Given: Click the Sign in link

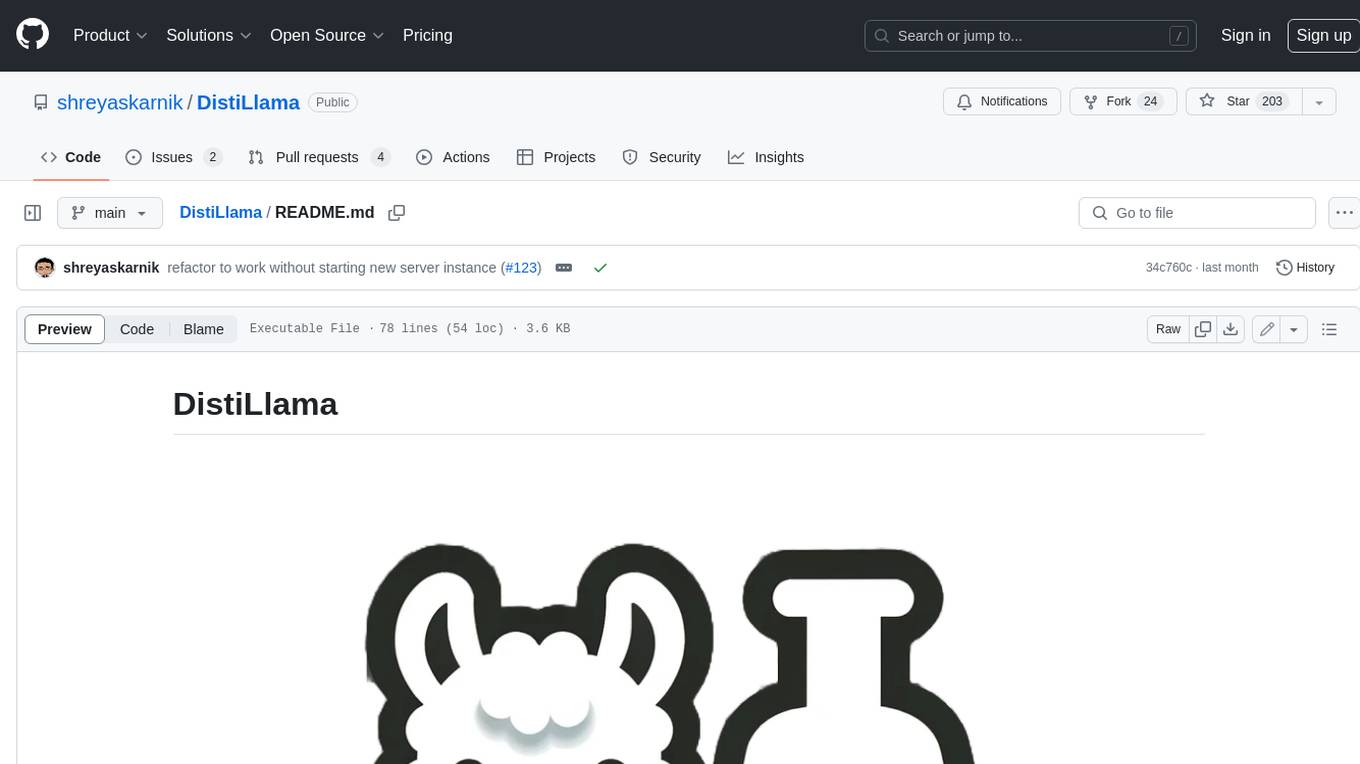Looking at the screenshot, I should point(1245,35).
